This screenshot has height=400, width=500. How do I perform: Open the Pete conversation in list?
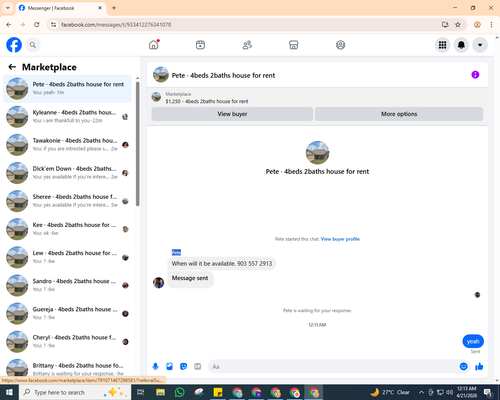point(67,89)
